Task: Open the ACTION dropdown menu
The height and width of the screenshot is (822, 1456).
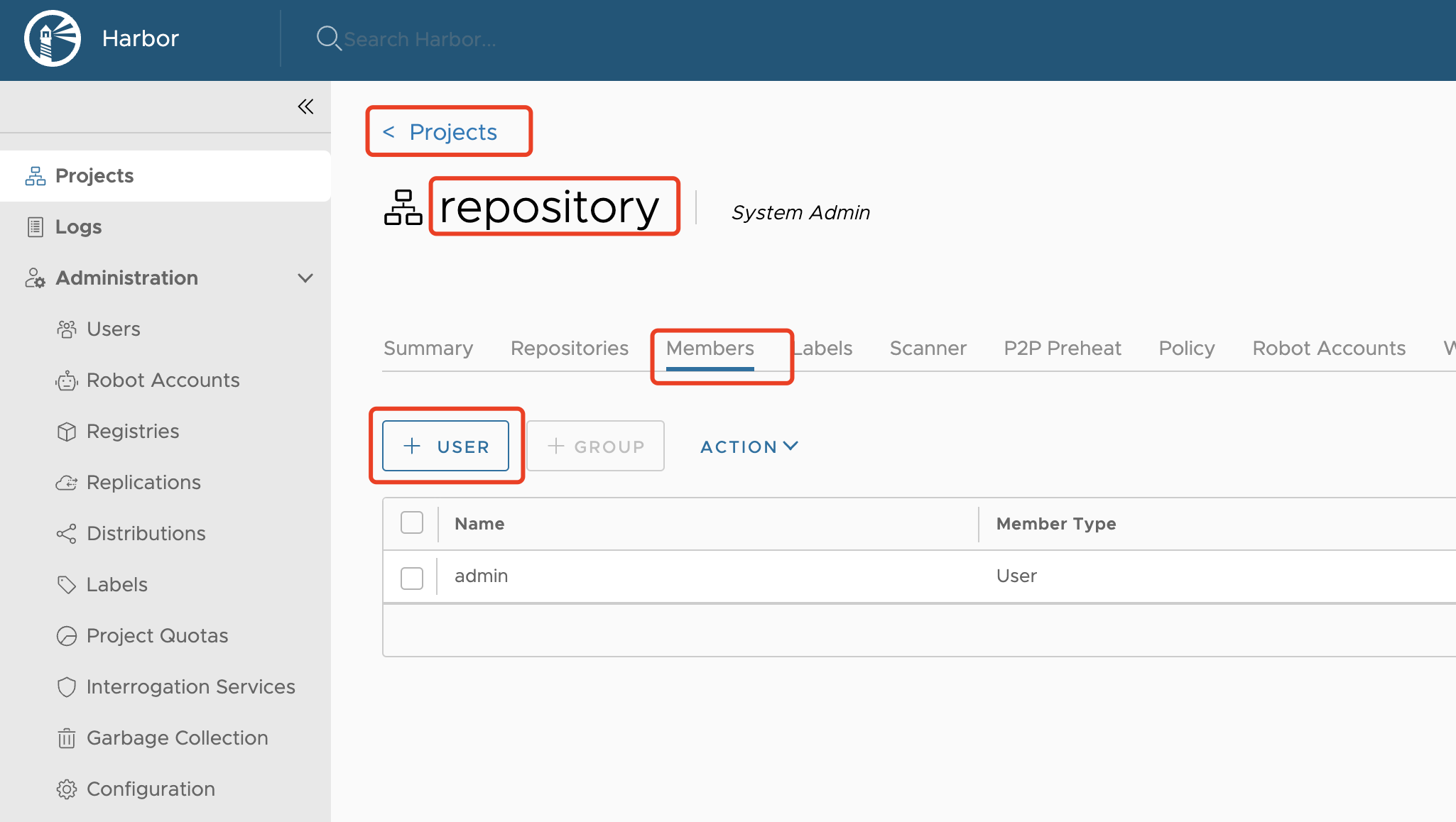Action: pos(749,446)
